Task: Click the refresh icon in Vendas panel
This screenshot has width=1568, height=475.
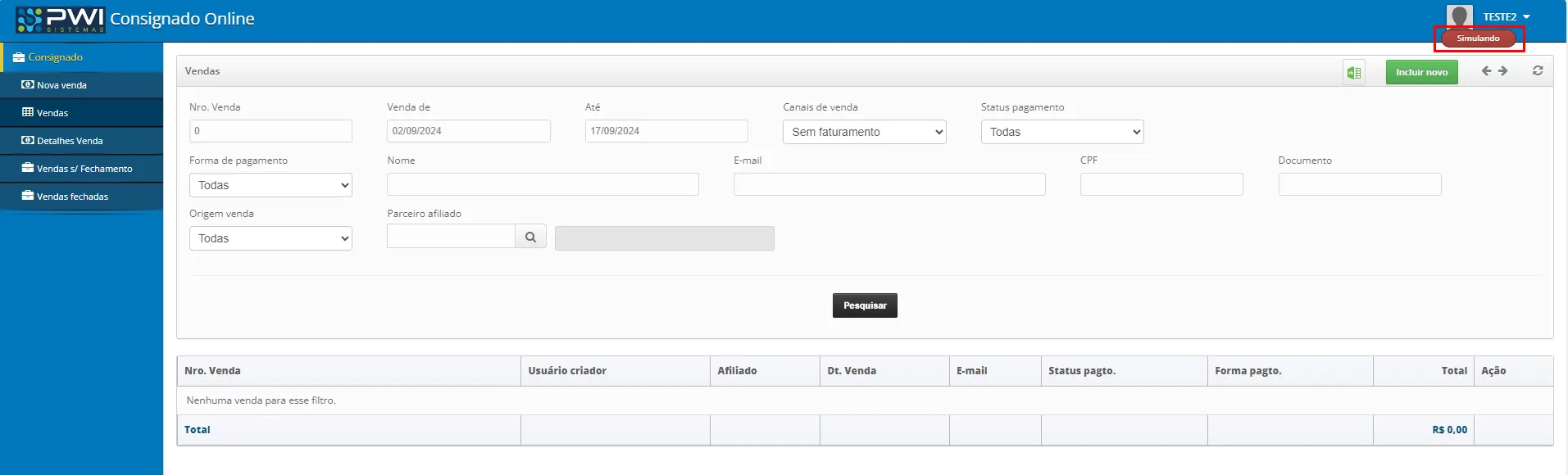Action: pyautogui.click(x=1538, y=71)
